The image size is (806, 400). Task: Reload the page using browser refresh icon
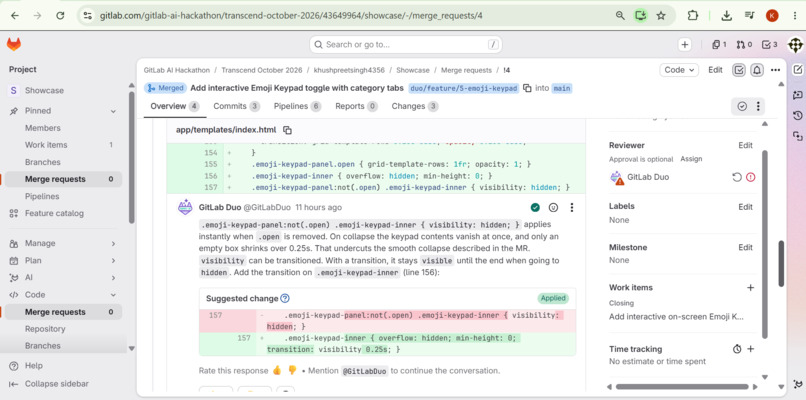coord(60,15)
